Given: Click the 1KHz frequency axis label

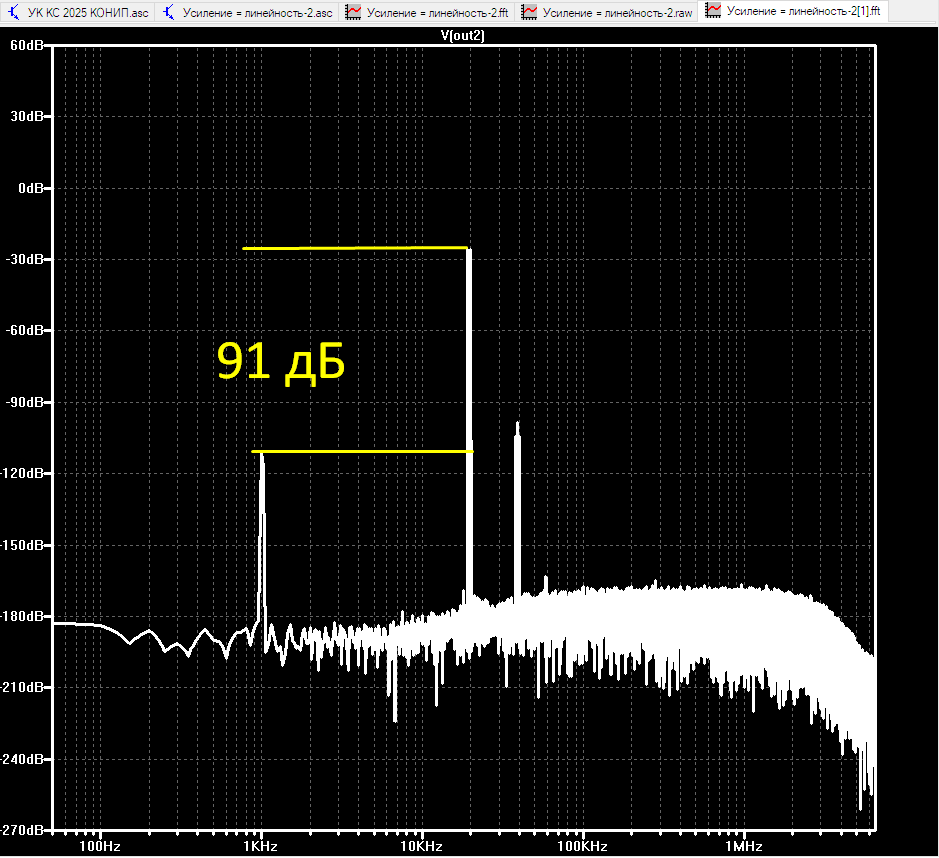Looking at the screenshot, I should 261,846.
